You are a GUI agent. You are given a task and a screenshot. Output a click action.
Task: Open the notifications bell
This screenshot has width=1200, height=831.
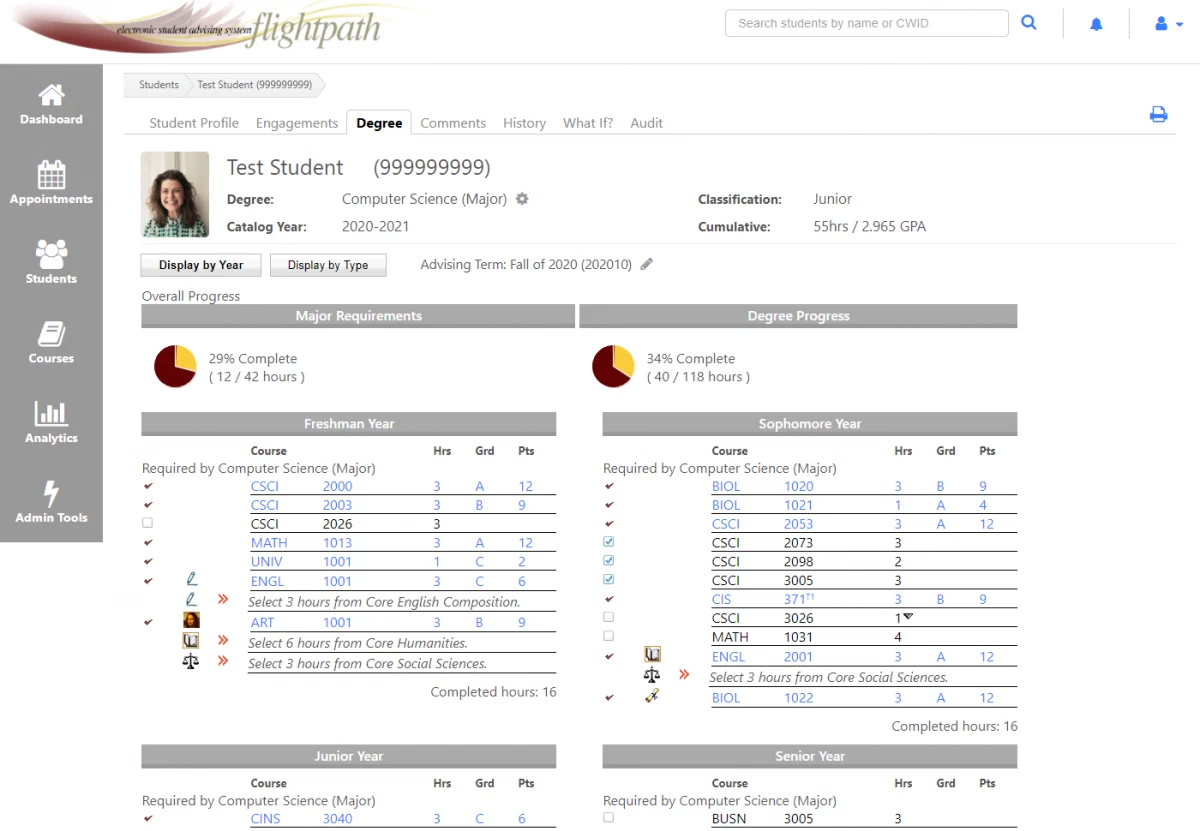[x=1096, y=24]
